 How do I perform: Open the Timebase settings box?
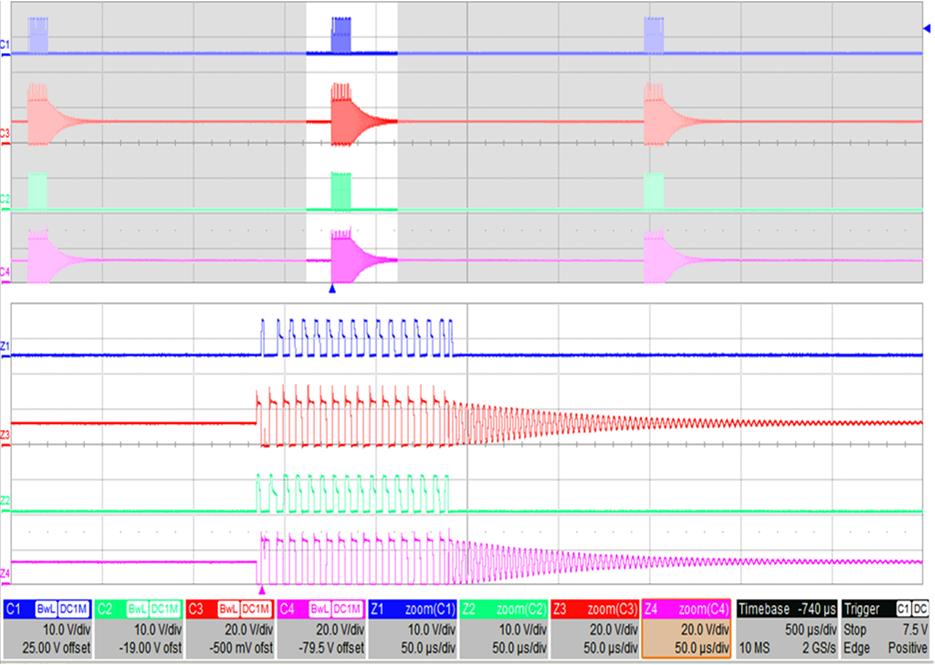787,626
